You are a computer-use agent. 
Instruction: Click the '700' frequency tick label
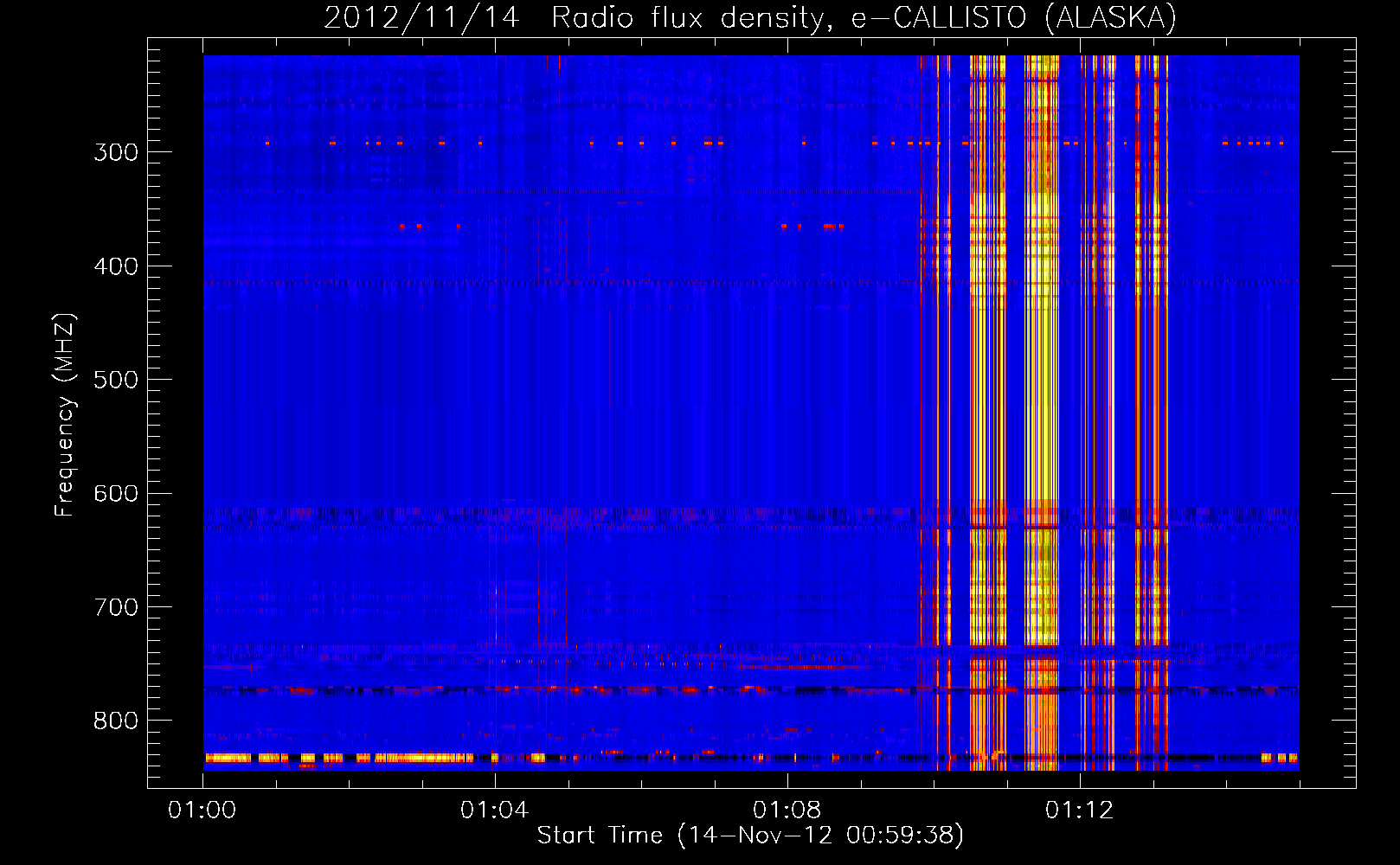coord(116,607)
